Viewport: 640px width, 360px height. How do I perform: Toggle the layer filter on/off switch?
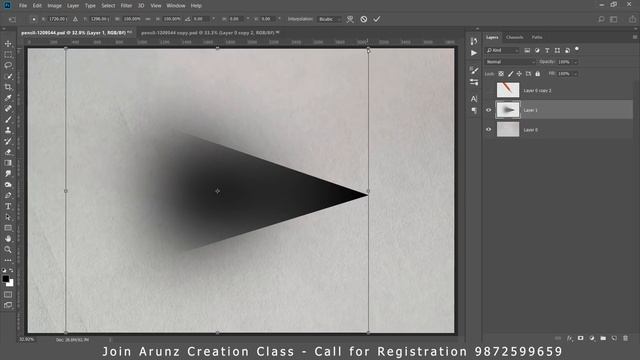coord(577,49)
